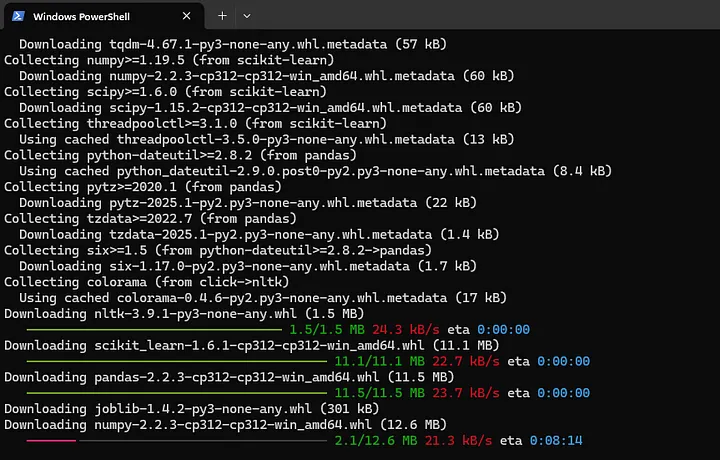Click 'Downloading pandas-2.2.3' wheel line

click(x=229, y=377)
